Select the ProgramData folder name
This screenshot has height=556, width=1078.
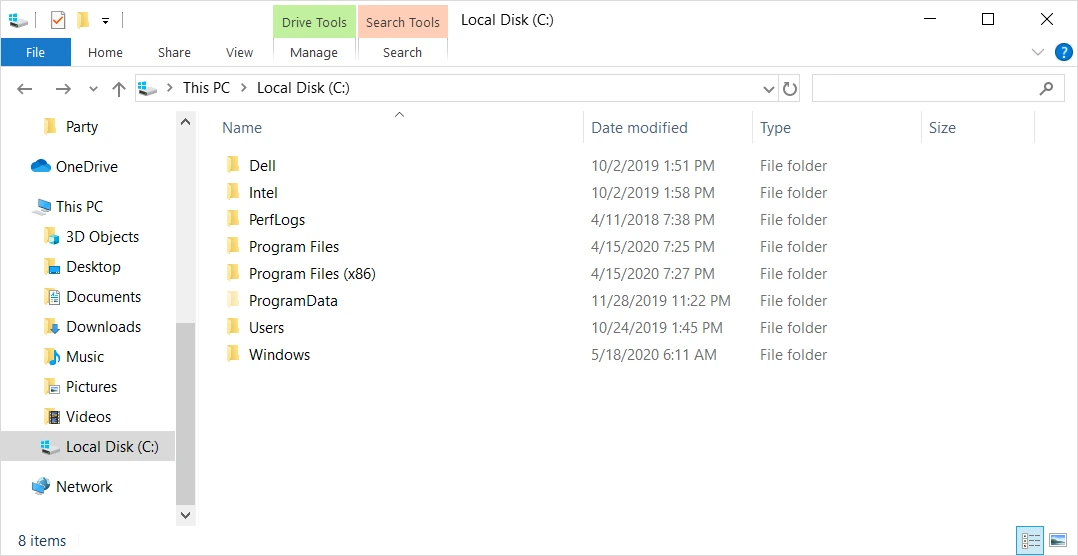[293, 301]
